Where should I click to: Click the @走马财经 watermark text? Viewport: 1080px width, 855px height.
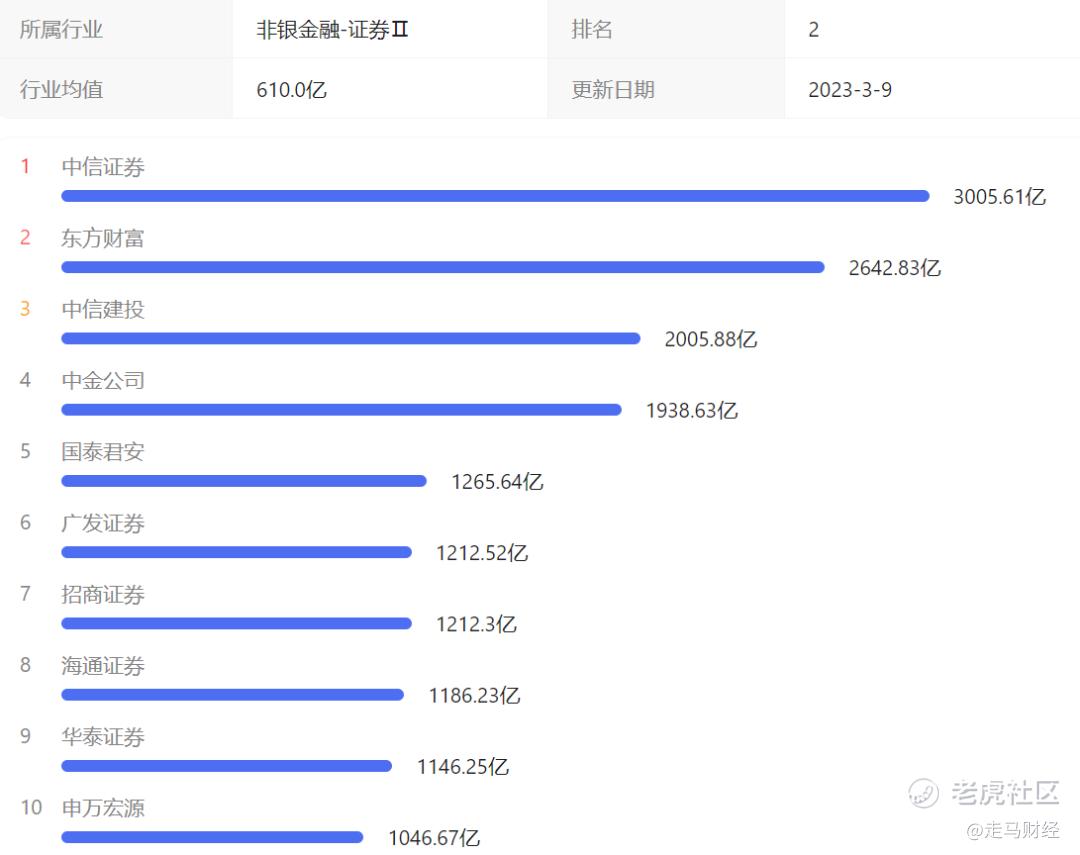click(1012, 830)
